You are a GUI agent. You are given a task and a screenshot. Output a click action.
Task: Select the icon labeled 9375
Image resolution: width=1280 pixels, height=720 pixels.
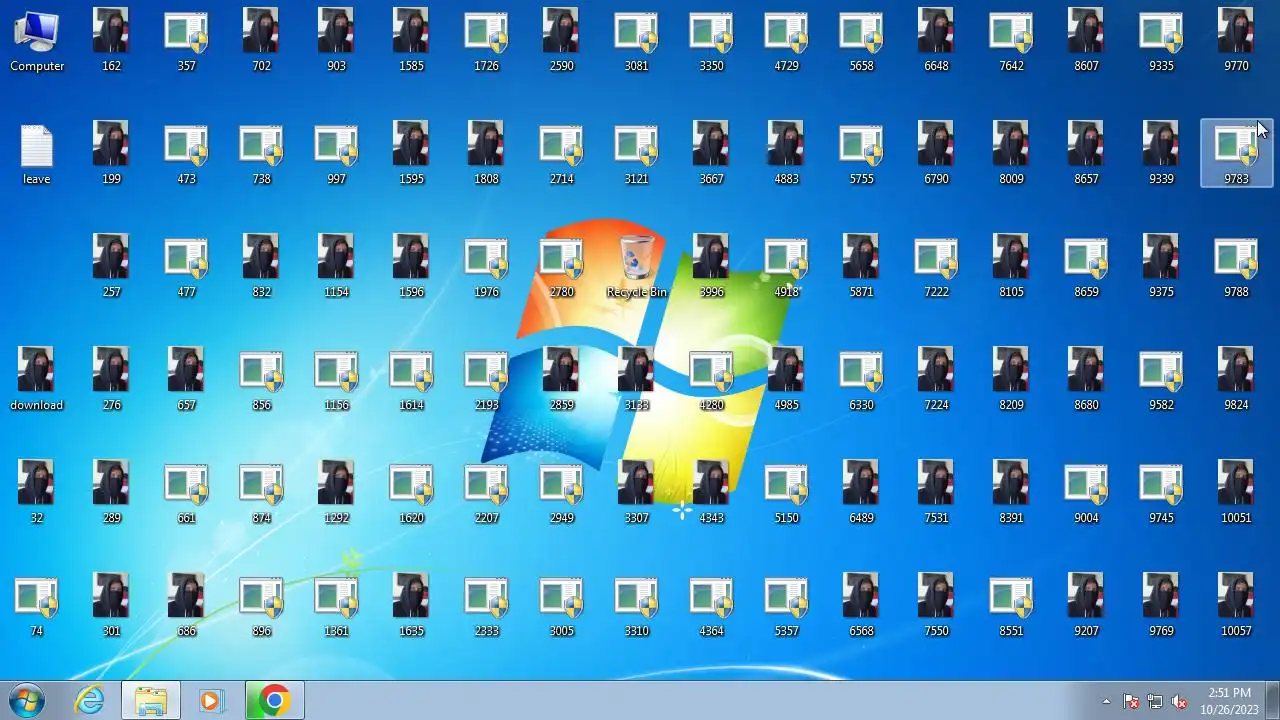(1161, 267)
